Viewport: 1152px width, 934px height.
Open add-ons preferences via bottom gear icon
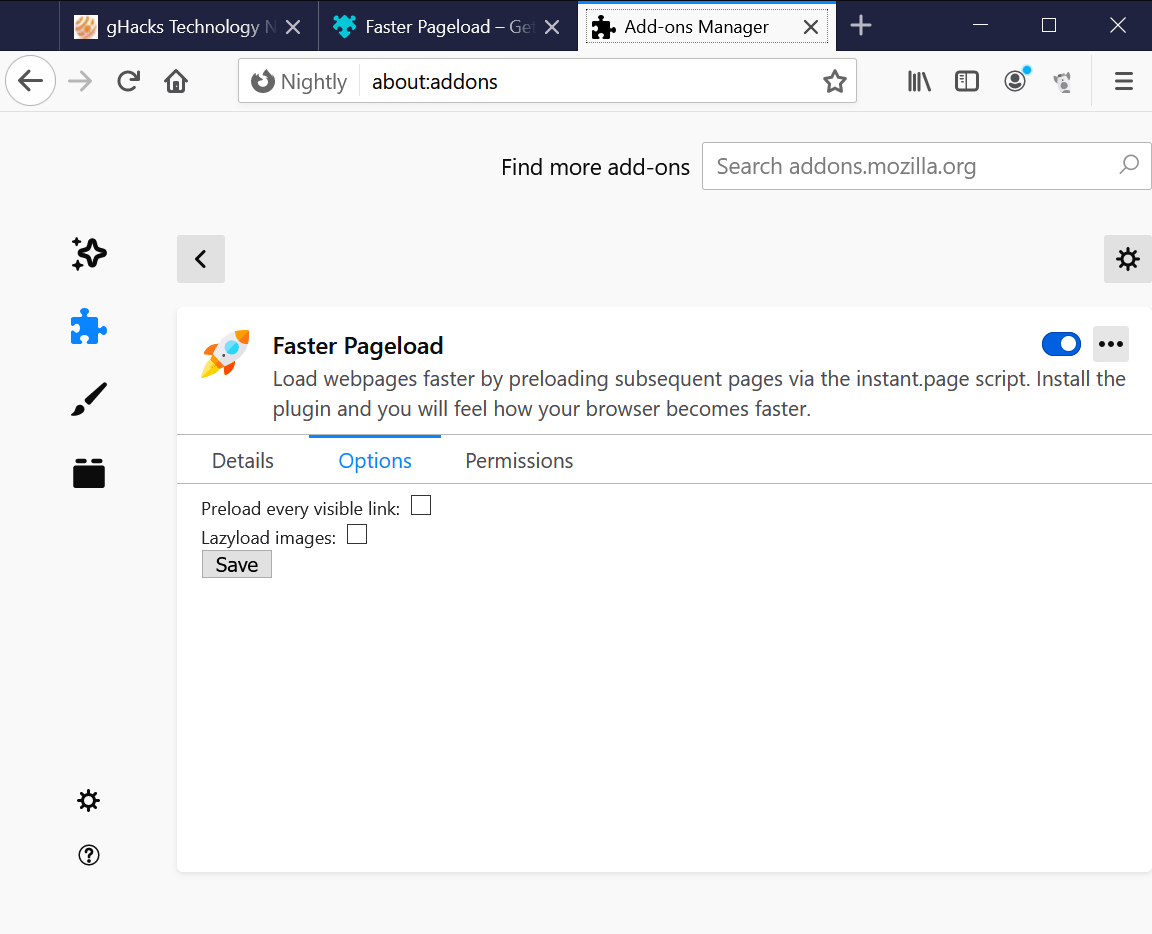click(x=88, y=800)
